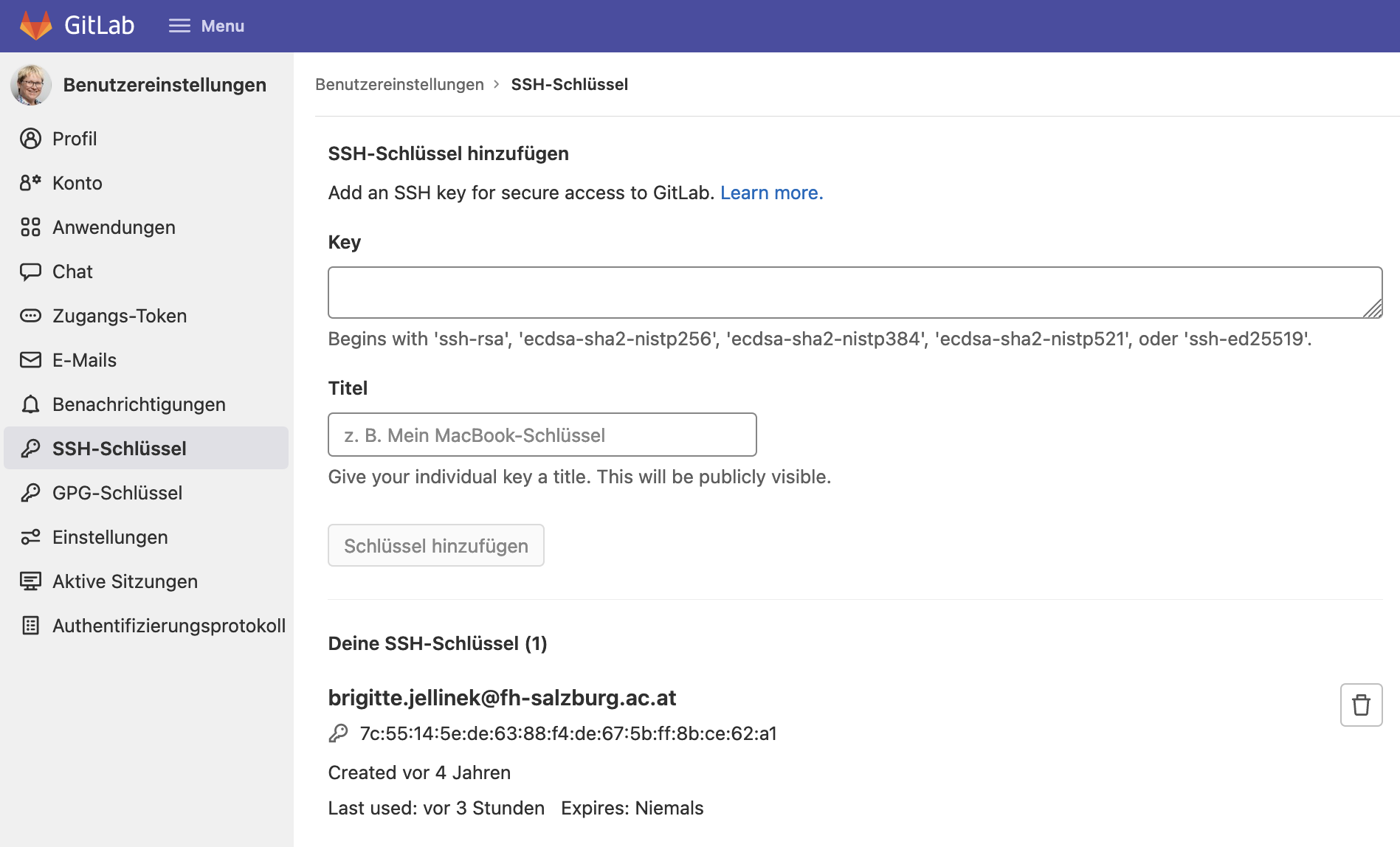Click 'Expires: Niemals' text
The image size is (1400, 847).
pos(632,808)
